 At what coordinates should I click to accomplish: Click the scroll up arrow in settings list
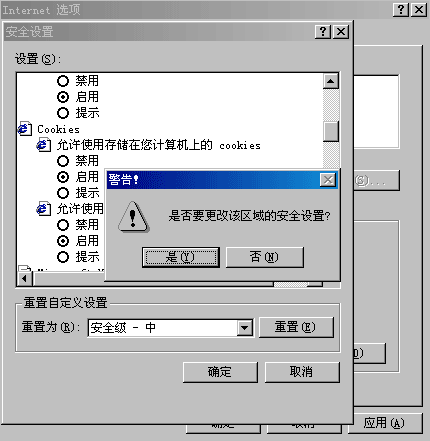tap(331, 81)
